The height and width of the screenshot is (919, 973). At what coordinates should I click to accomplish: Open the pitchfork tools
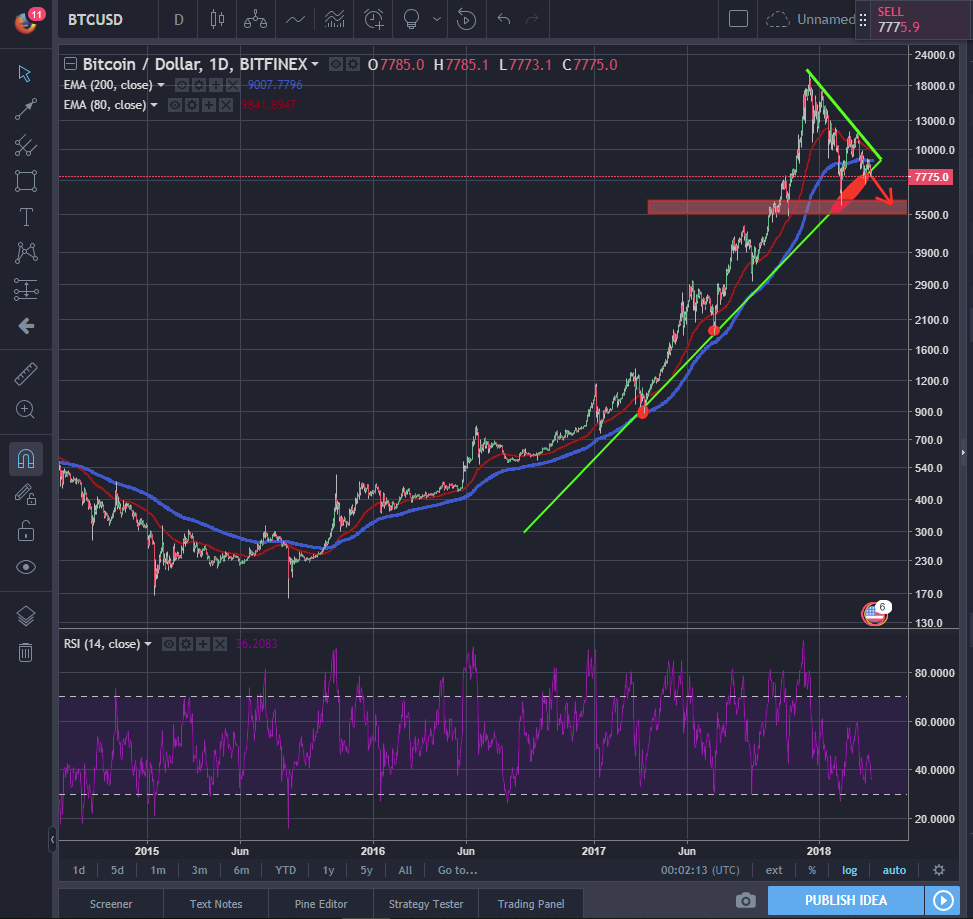[25, 146]
